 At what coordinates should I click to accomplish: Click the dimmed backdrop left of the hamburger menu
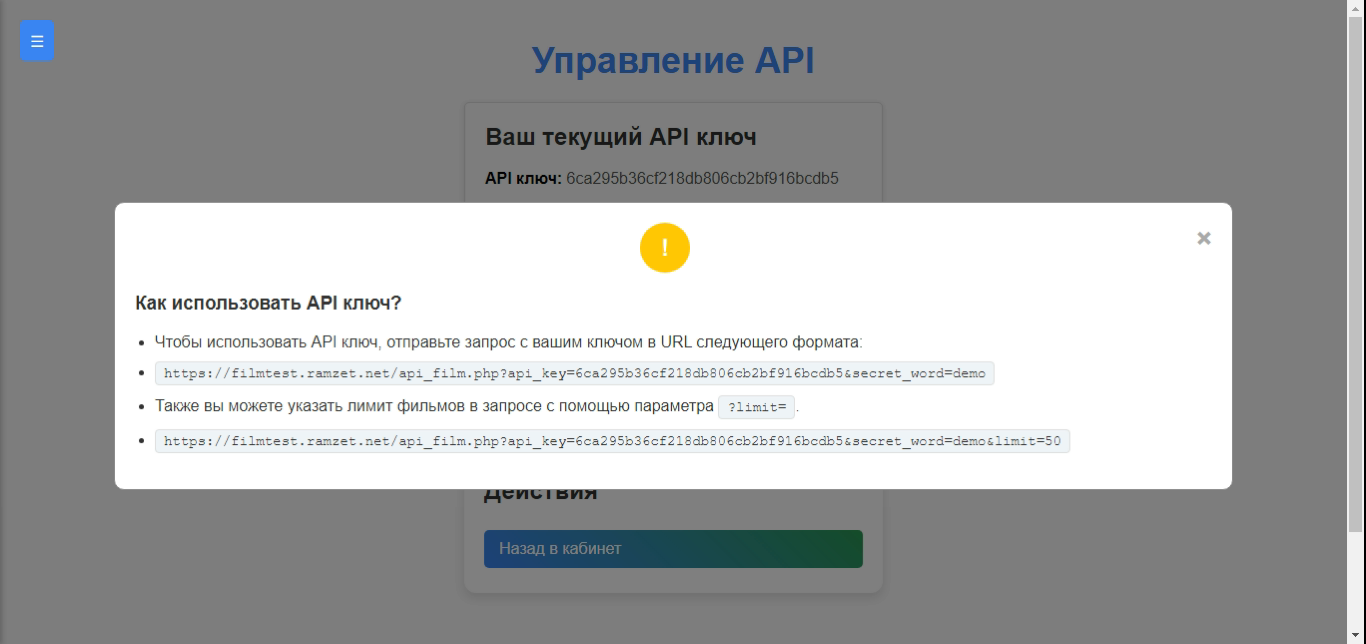pyautogui.click(x=9, y=41)
